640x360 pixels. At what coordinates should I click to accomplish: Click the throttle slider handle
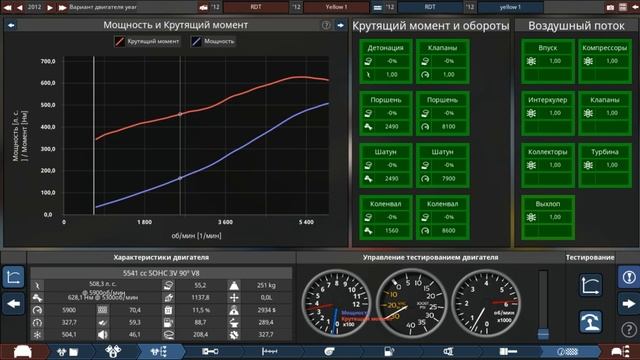pos(543,333)
